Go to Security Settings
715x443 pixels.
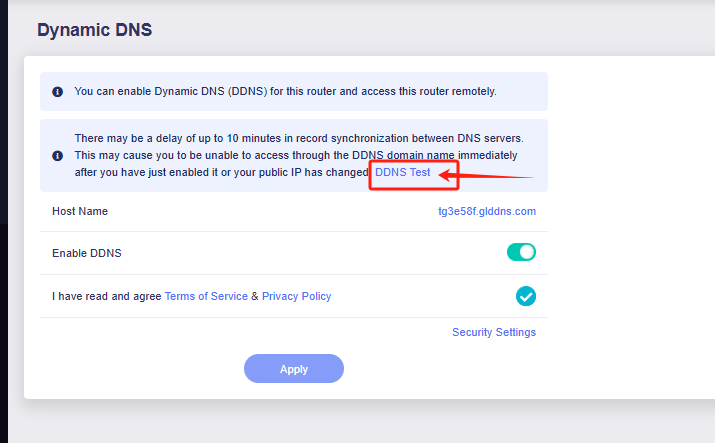pyautogui.click(x=494, y=332)
